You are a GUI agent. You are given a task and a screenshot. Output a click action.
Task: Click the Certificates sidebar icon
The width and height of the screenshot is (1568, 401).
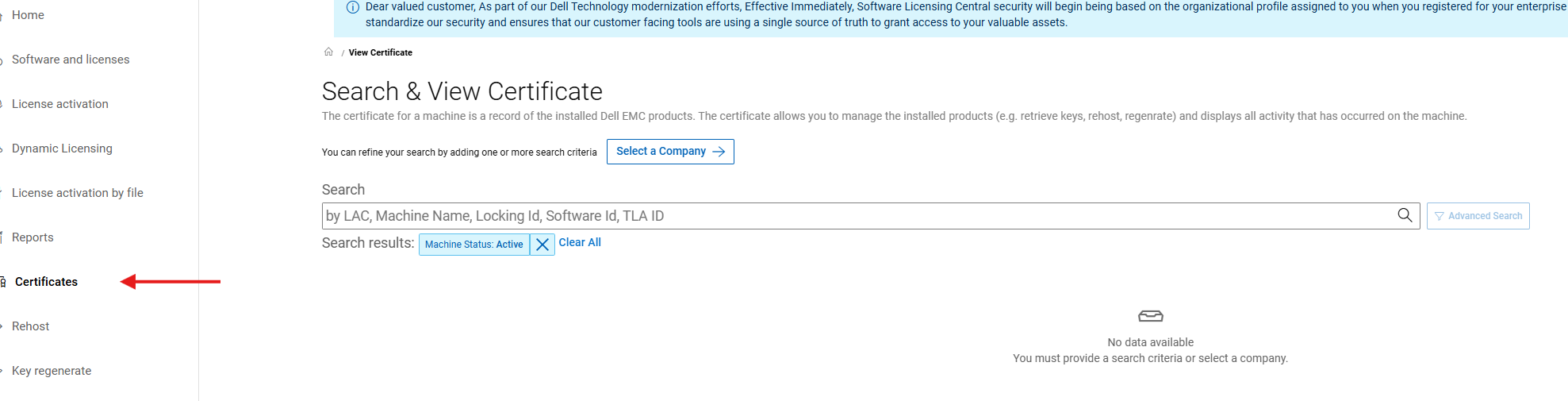click(x=3, y=282)
